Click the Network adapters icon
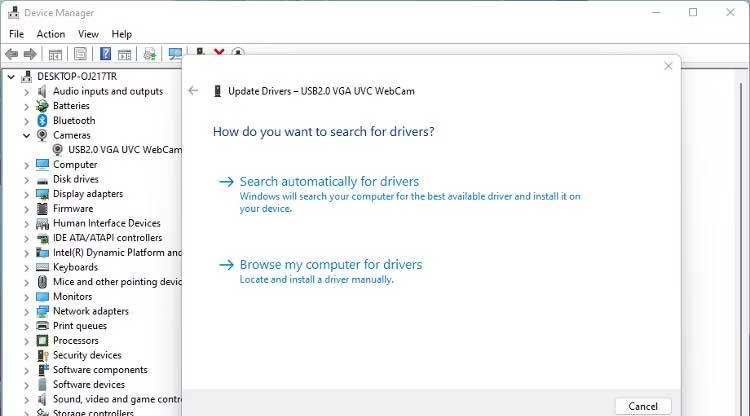 42,311
